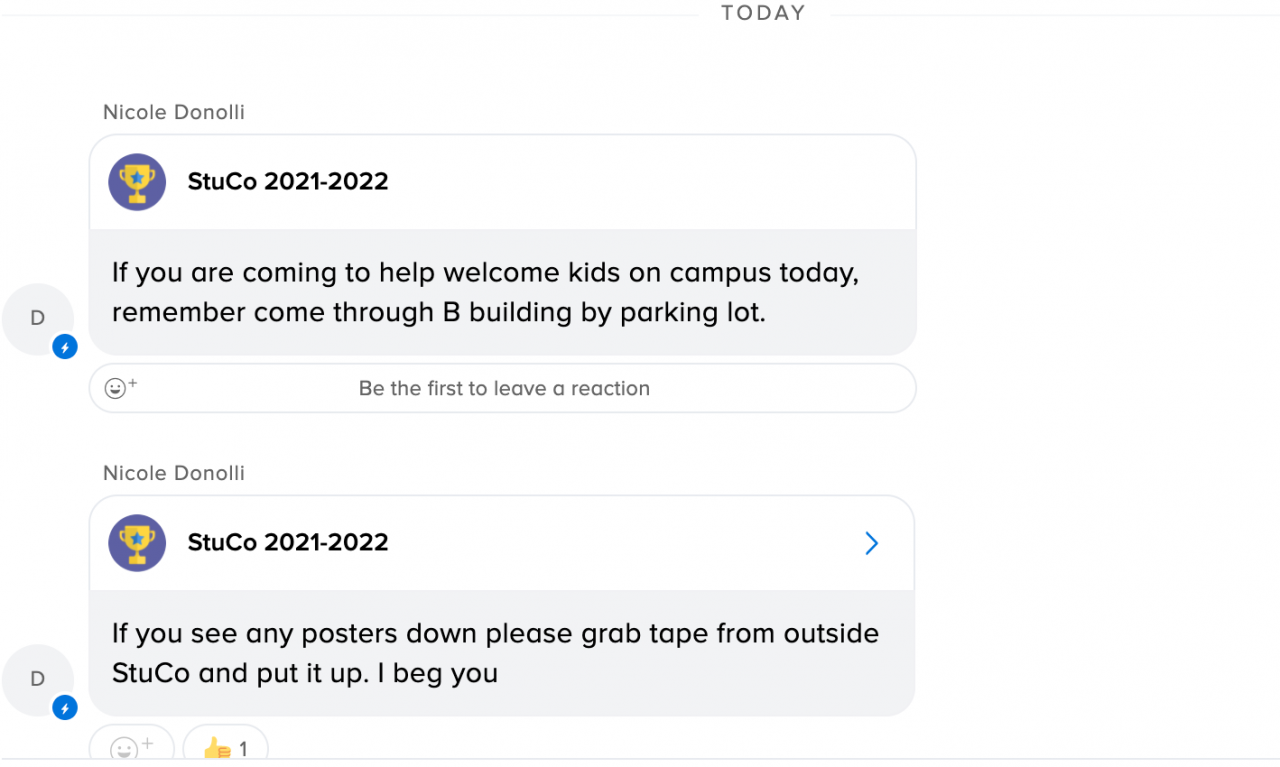Click the add-reaction smiley under the B building message
The image size is (1280, 767).
[x=120, y=388]
